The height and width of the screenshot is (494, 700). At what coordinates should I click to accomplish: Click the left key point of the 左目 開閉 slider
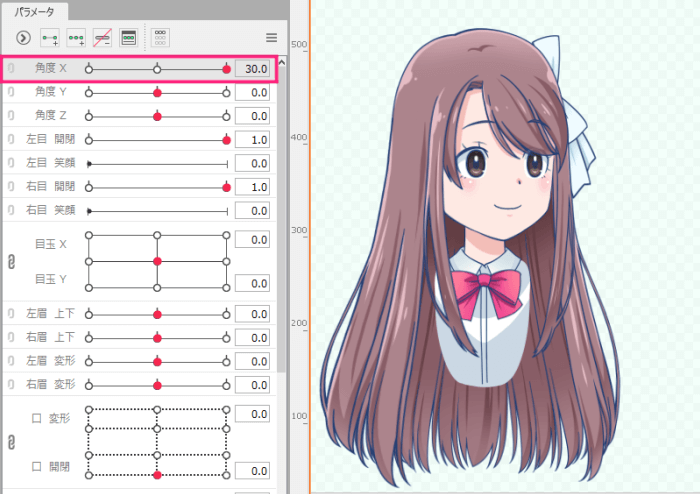[89, 140]
